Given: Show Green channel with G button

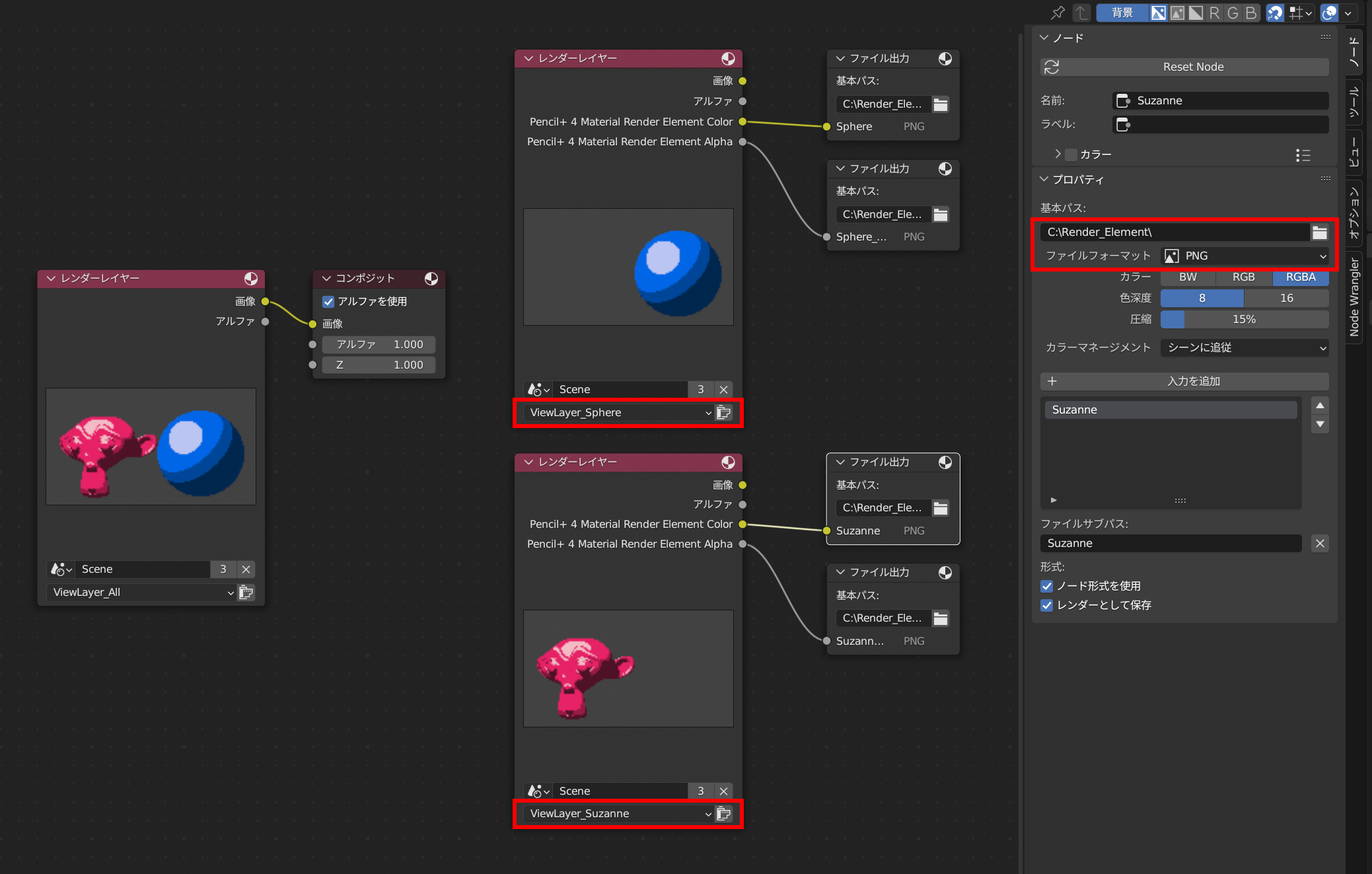Looking at the screenshot, I should 1233,13.
